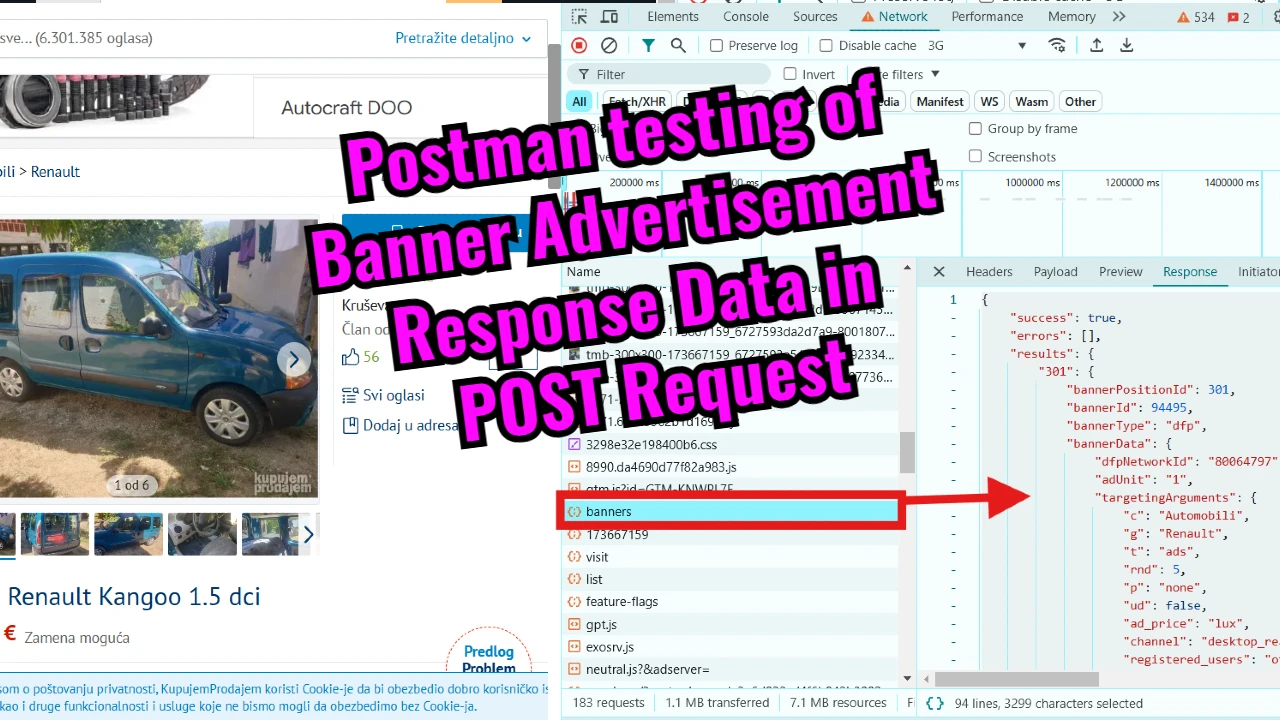Select the banners network request
This screenshot has height=720, width=1280.
click(608, 511)
